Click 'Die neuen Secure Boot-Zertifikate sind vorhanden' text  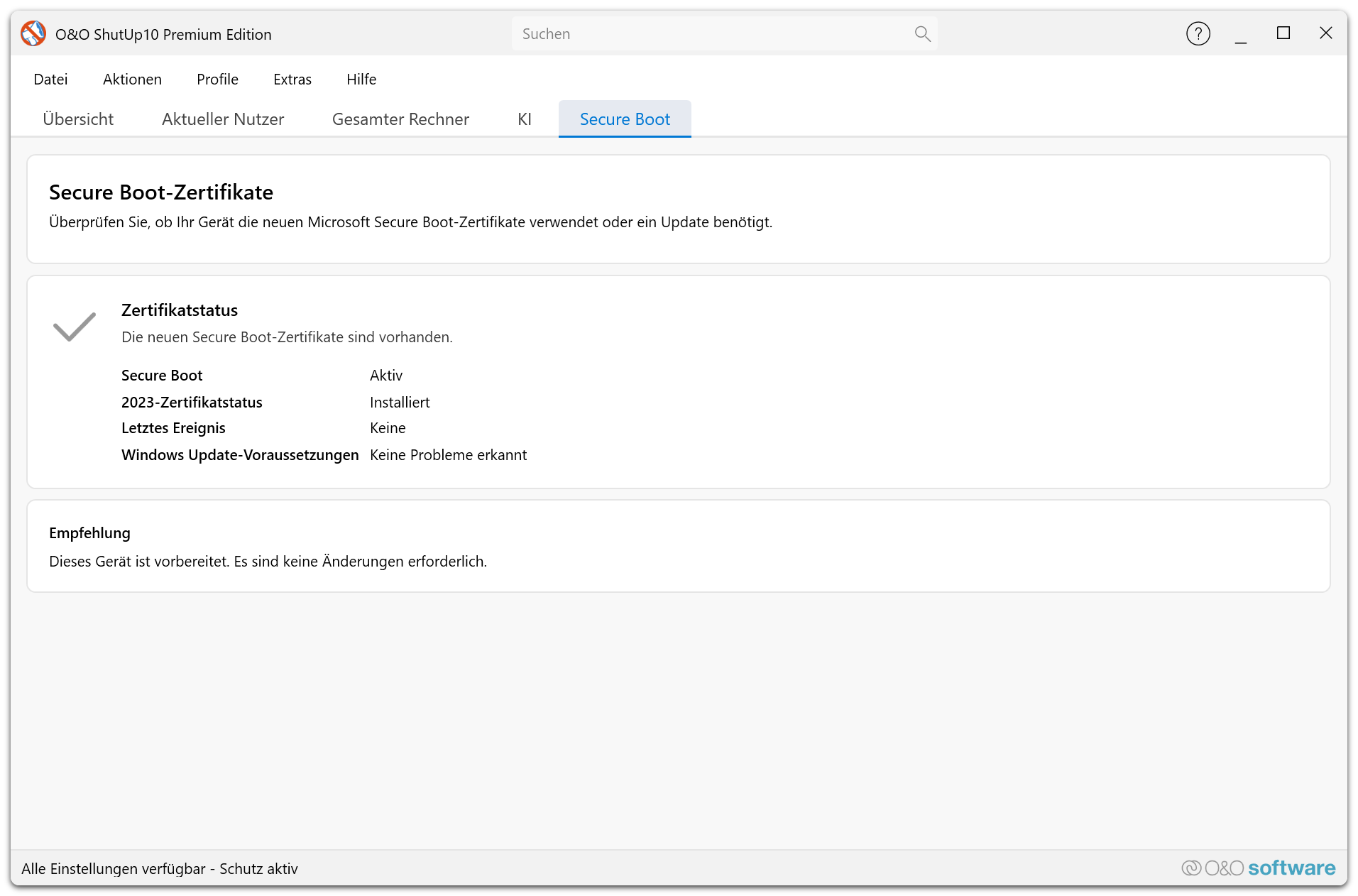(287, 337)
